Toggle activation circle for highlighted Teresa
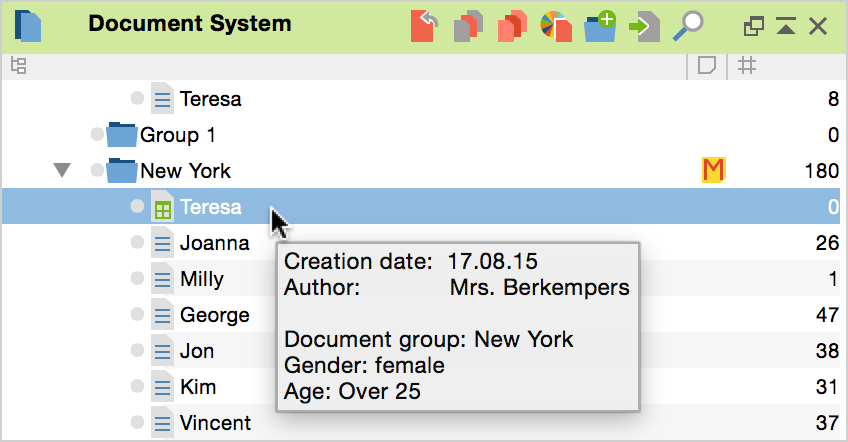The image size is (848, 442). (x=137, y=206)
